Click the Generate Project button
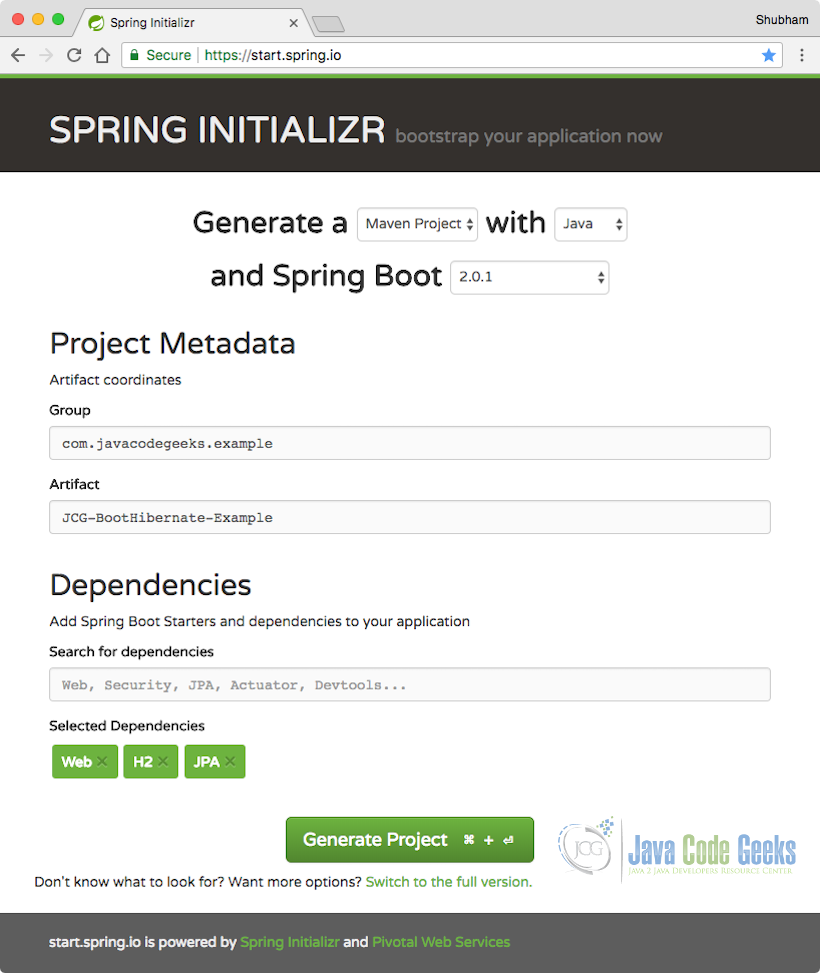This screenshot has height=973, width=820. coord(410,840)
